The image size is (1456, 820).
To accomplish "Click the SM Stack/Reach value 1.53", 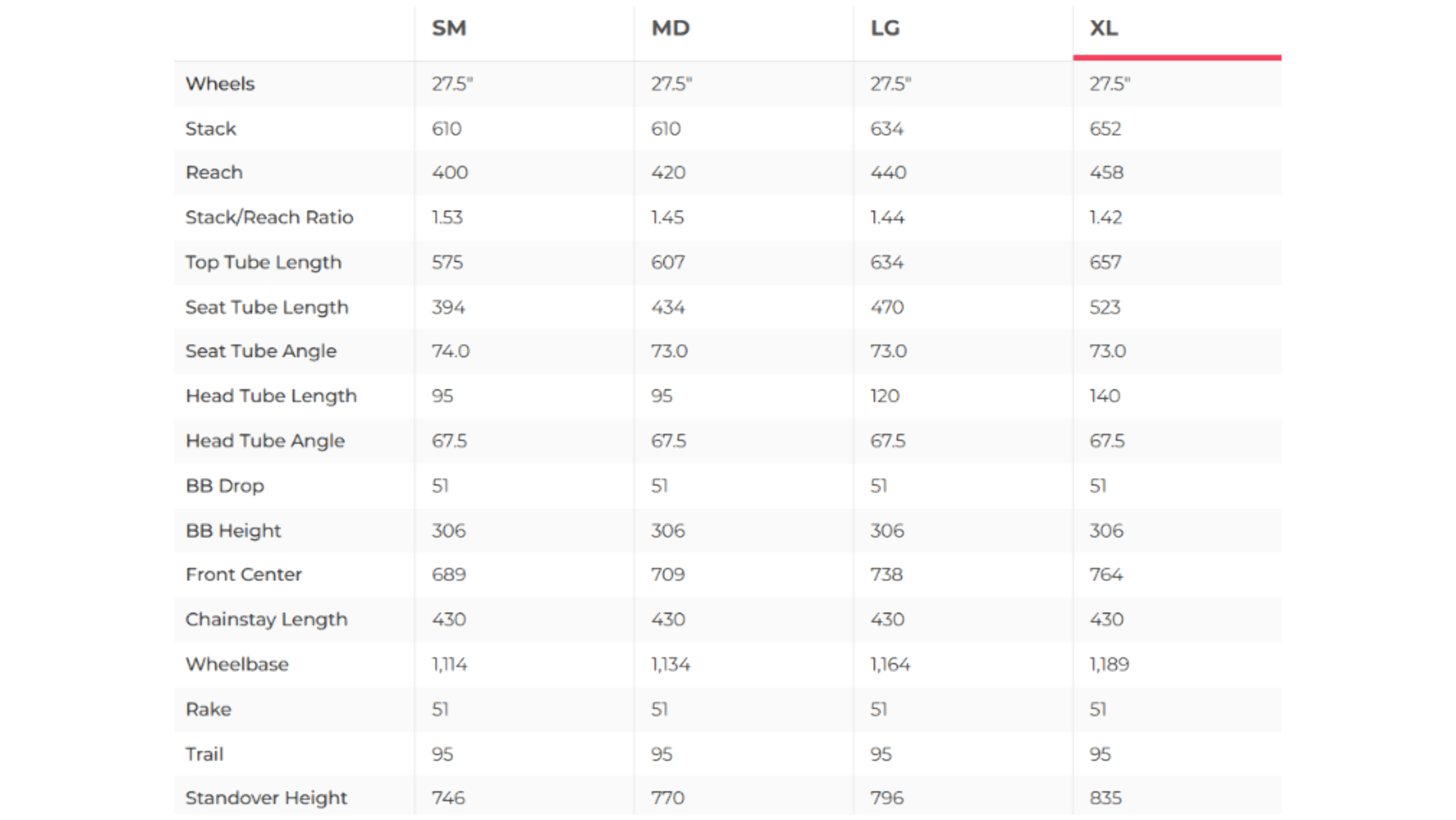I will [447, 217].
